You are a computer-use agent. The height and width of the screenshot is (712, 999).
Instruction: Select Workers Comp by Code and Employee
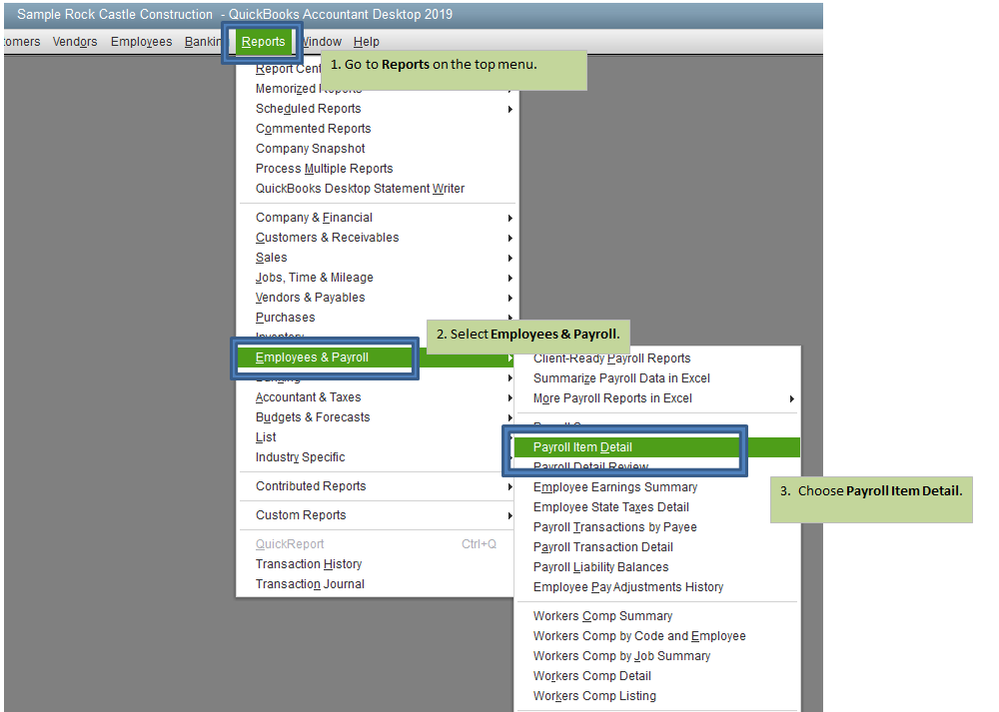658,636
